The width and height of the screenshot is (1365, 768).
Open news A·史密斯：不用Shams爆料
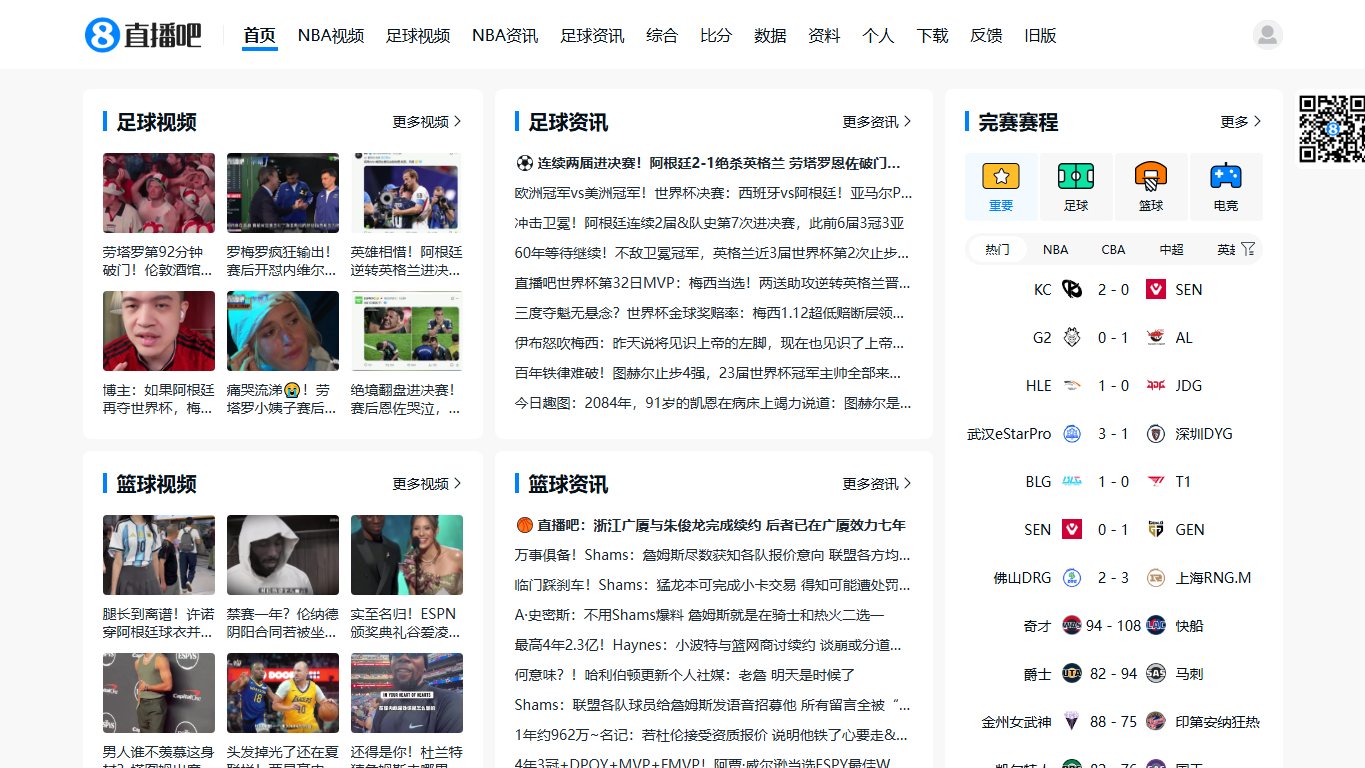tap(700, 615)
